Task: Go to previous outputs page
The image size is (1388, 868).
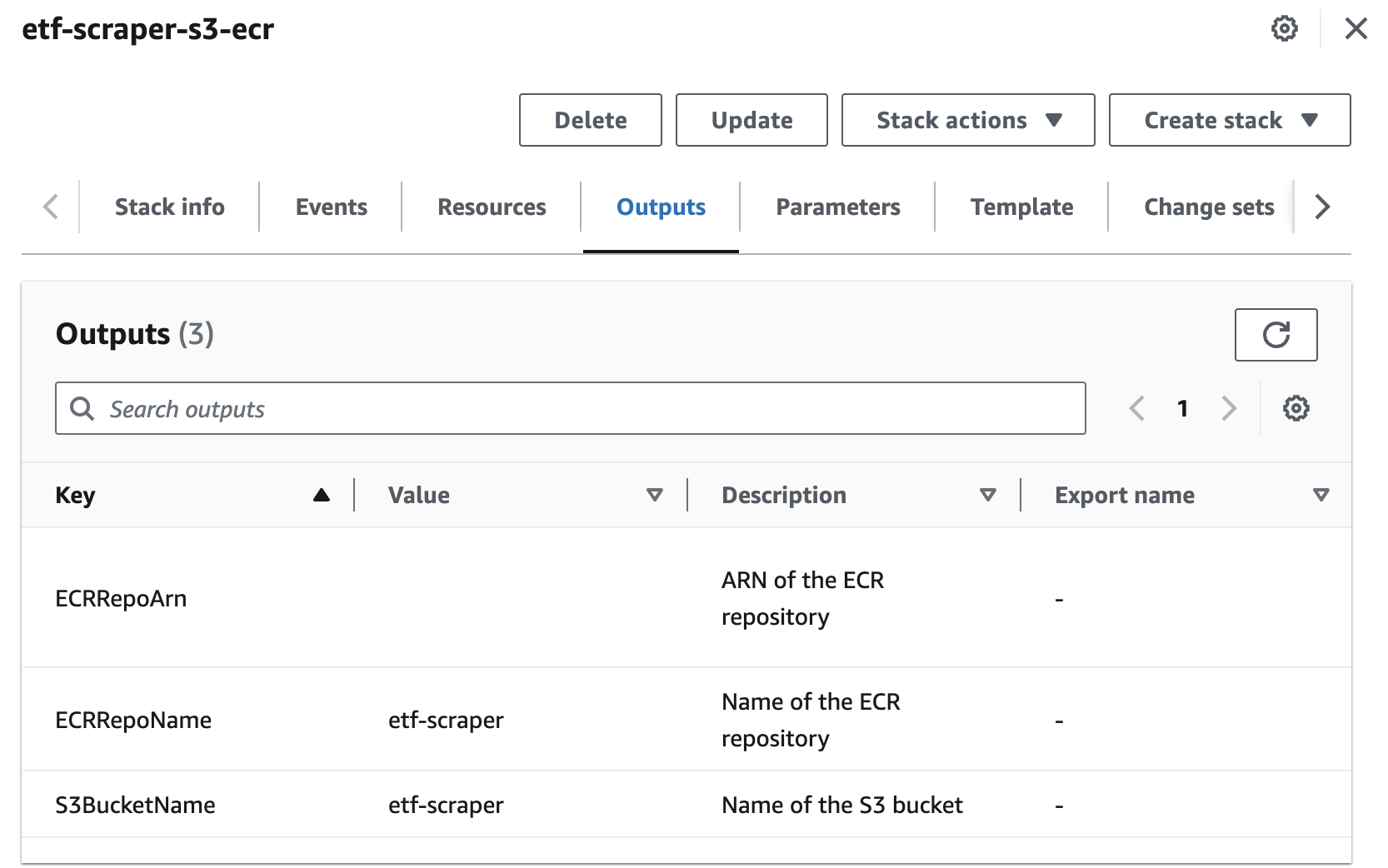Action: tap(1137, 408)
